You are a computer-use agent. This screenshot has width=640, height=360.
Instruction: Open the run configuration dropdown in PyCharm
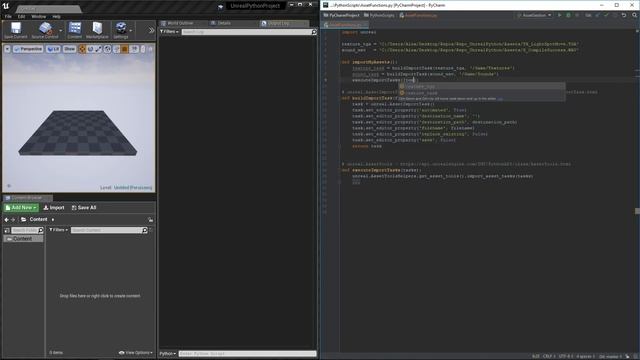click(x=534, y=15)
